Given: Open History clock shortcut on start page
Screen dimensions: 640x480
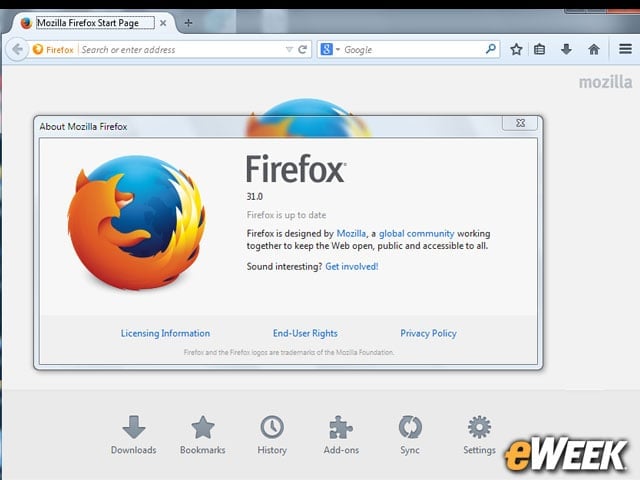Looking at the screenshot, I should pos(272,427).
